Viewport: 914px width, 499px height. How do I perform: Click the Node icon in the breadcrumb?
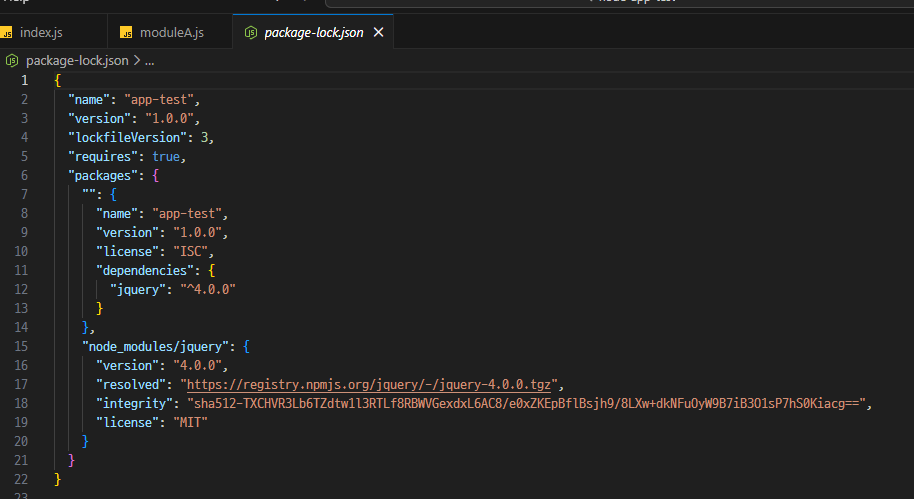tap(12, 61)
